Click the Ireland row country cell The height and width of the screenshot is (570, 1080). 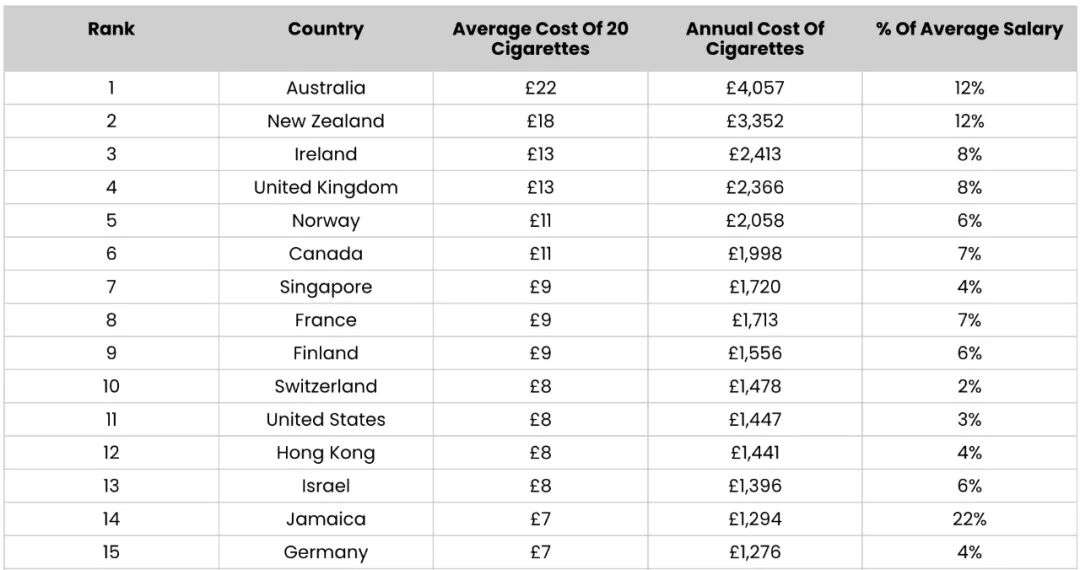pos(325,154)
